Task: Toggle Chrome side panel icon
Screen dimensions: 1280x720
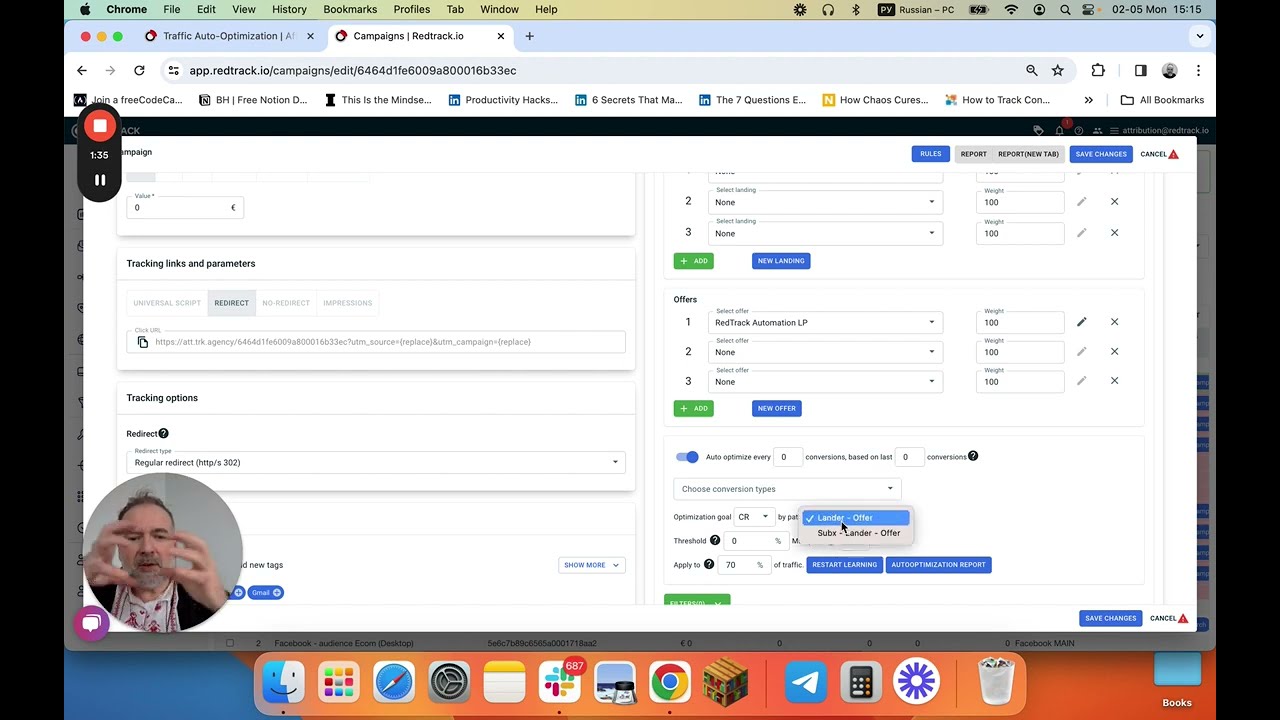Action: [1140, 70]
